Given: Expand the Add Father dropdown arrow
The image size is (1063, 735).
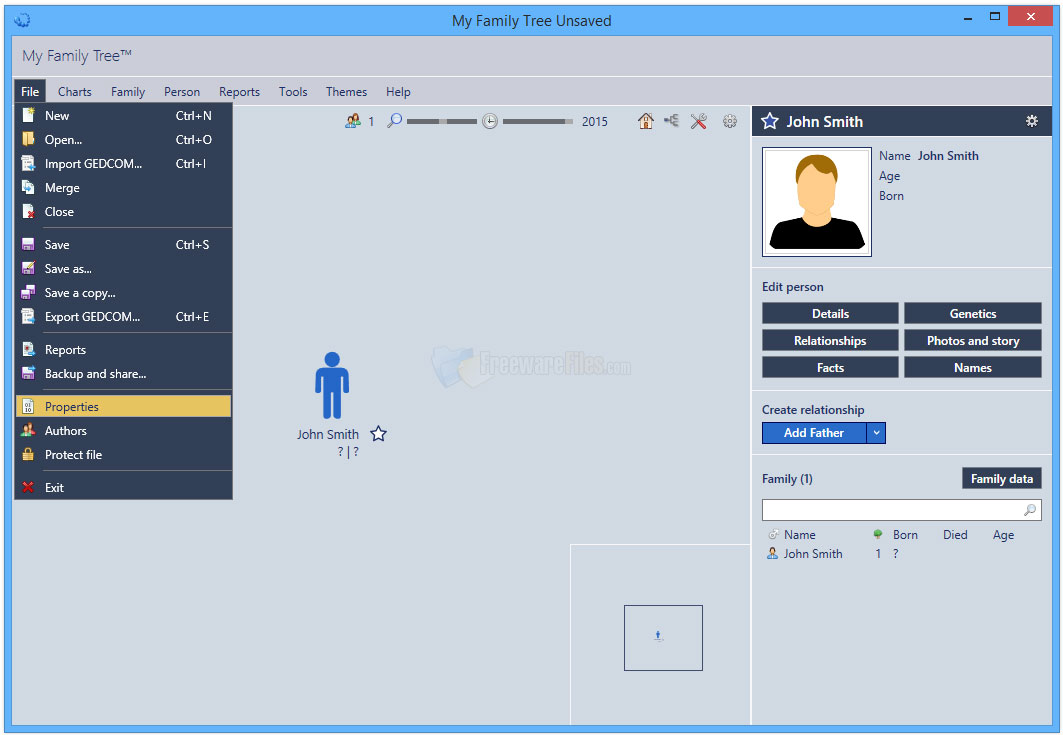Looking at the screenshot, I should tap(876, 432).
